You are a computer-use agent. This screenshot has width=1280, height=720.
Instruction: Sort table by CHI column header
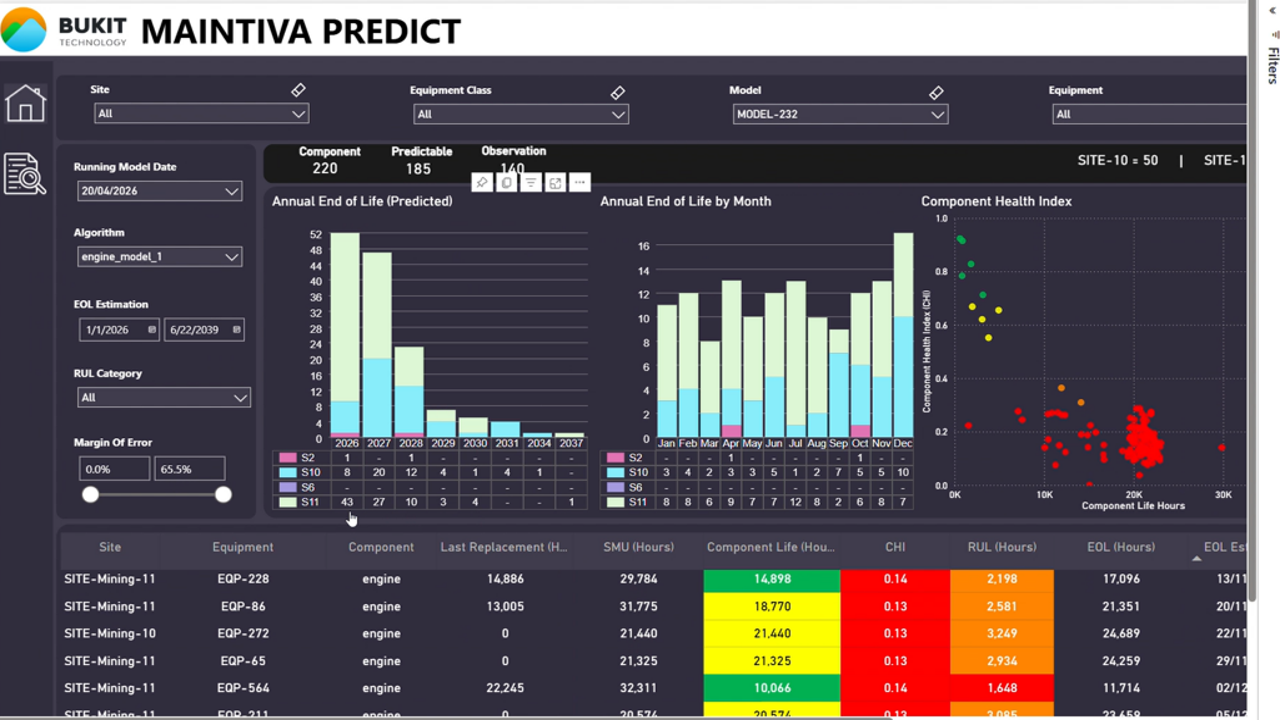(x=895, y=547)
